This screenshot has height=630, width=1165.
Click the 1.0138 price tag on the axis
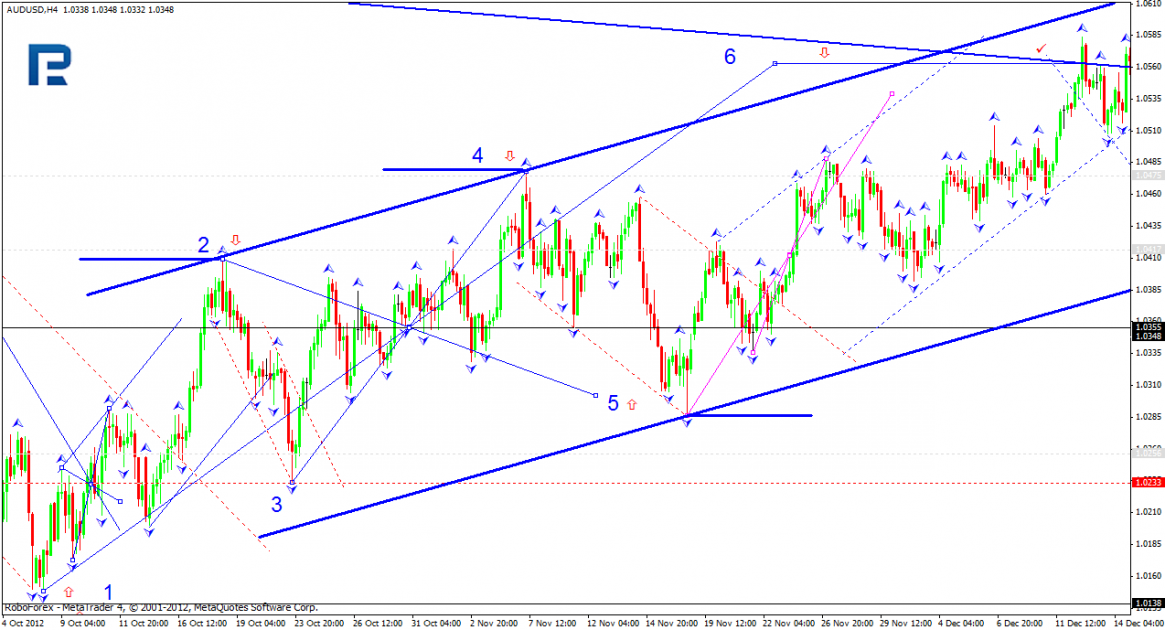point(1148,603)
